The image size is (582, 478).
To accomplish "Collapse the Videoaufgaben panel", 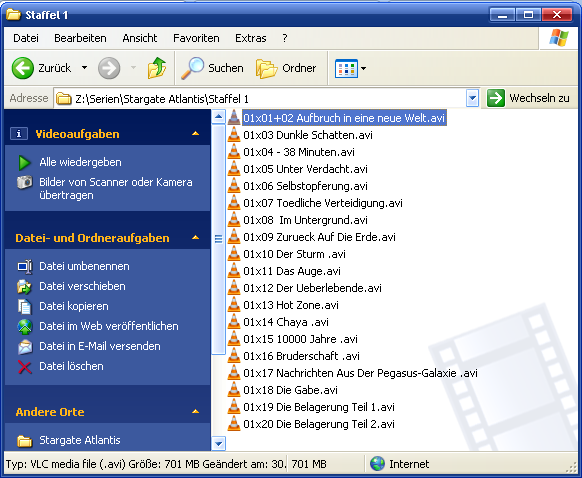I will (x=196, y=134).
